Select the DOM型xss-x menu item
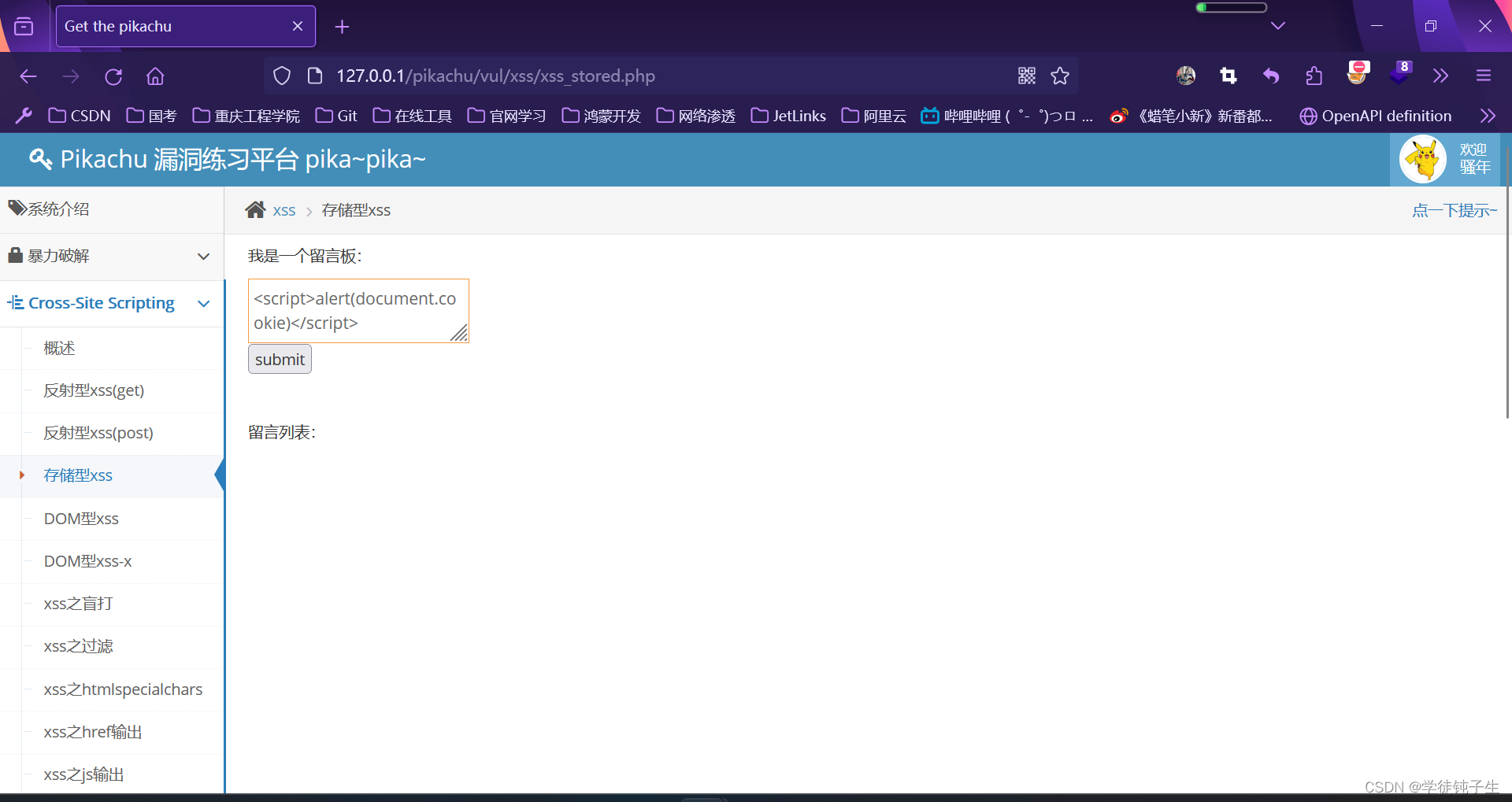Viewport: 1512px width, 802px height. [x=112, y=561]
